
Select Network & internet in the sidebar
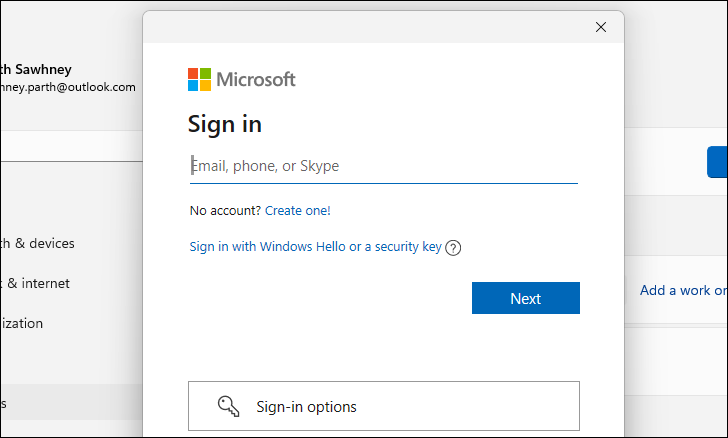[x=35, y=283]
